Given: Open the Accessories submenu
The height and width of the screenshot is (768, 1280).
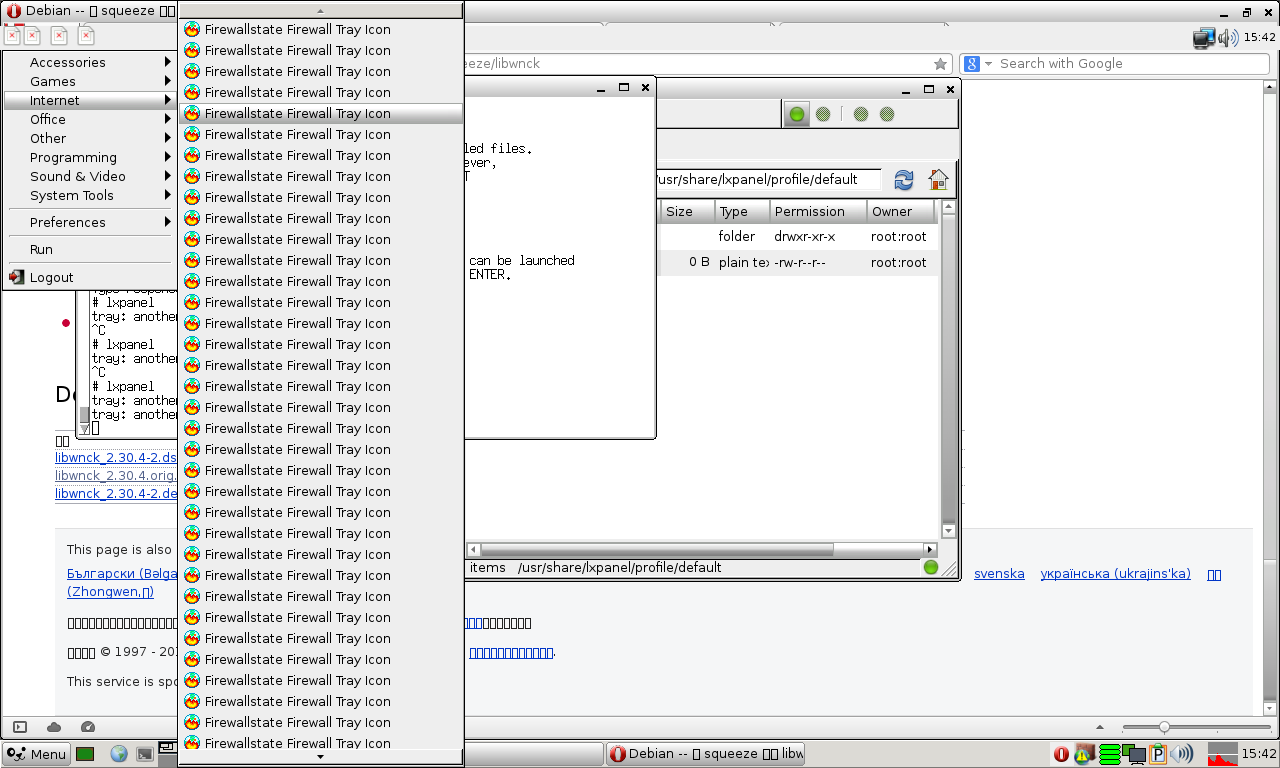Looking at the screenshot, I should click(x=89, y=62).
